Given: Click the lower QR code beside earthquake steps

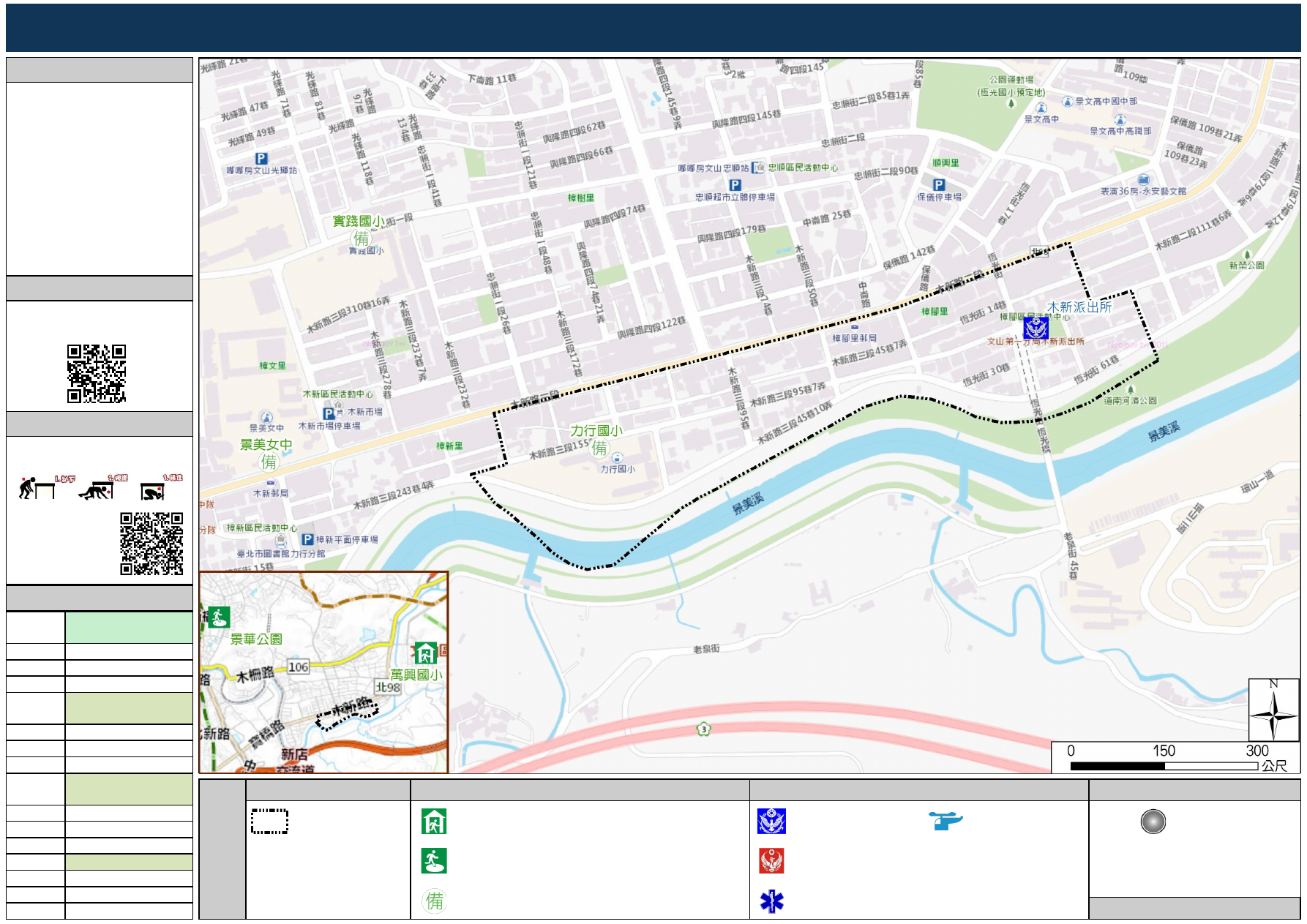Looking at the screenshot, I should tap(151, 544).
